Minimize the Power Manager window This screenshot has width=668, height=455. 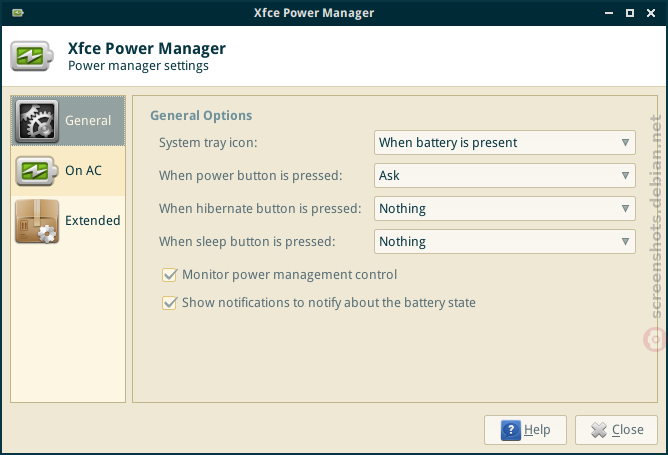pyautogui.click(x=609, y=13)
